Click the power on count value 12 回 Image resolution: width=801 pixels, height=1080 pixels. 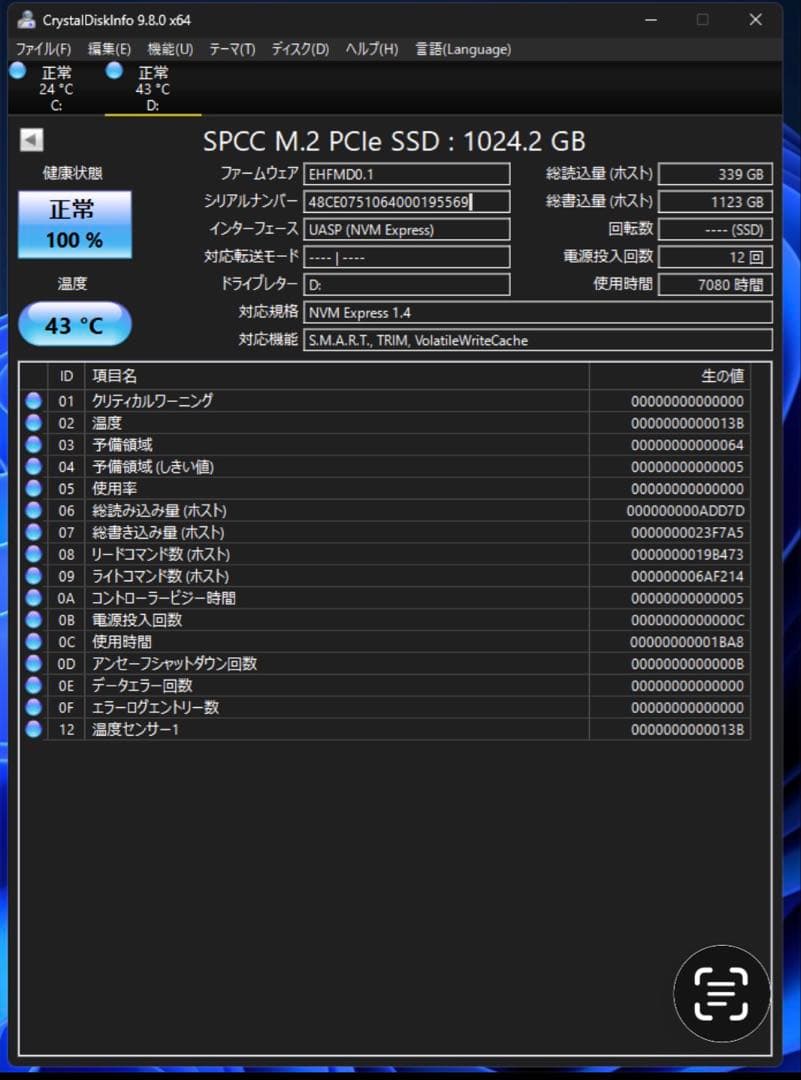pyautogui.click(x=715, y=257)
